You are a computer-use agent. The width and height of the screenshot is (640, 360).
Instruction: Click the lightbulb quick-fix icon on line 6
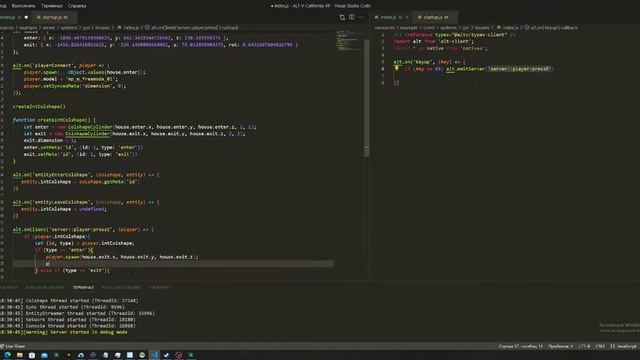(396, 69)
